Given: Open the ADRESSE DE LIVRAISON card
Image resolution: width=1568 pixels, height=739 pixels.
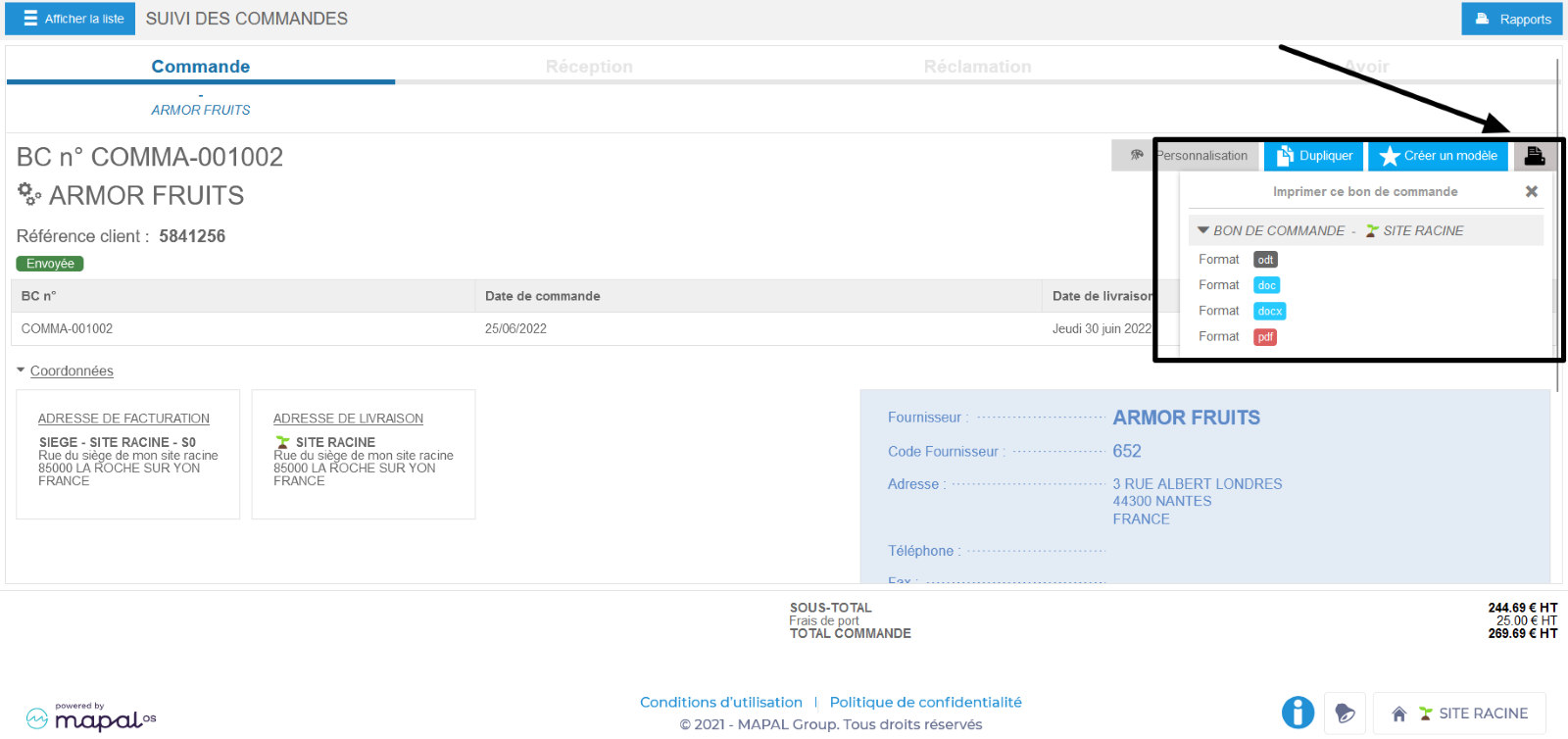Looking at the screenshot, I should (x=364, y=454).
